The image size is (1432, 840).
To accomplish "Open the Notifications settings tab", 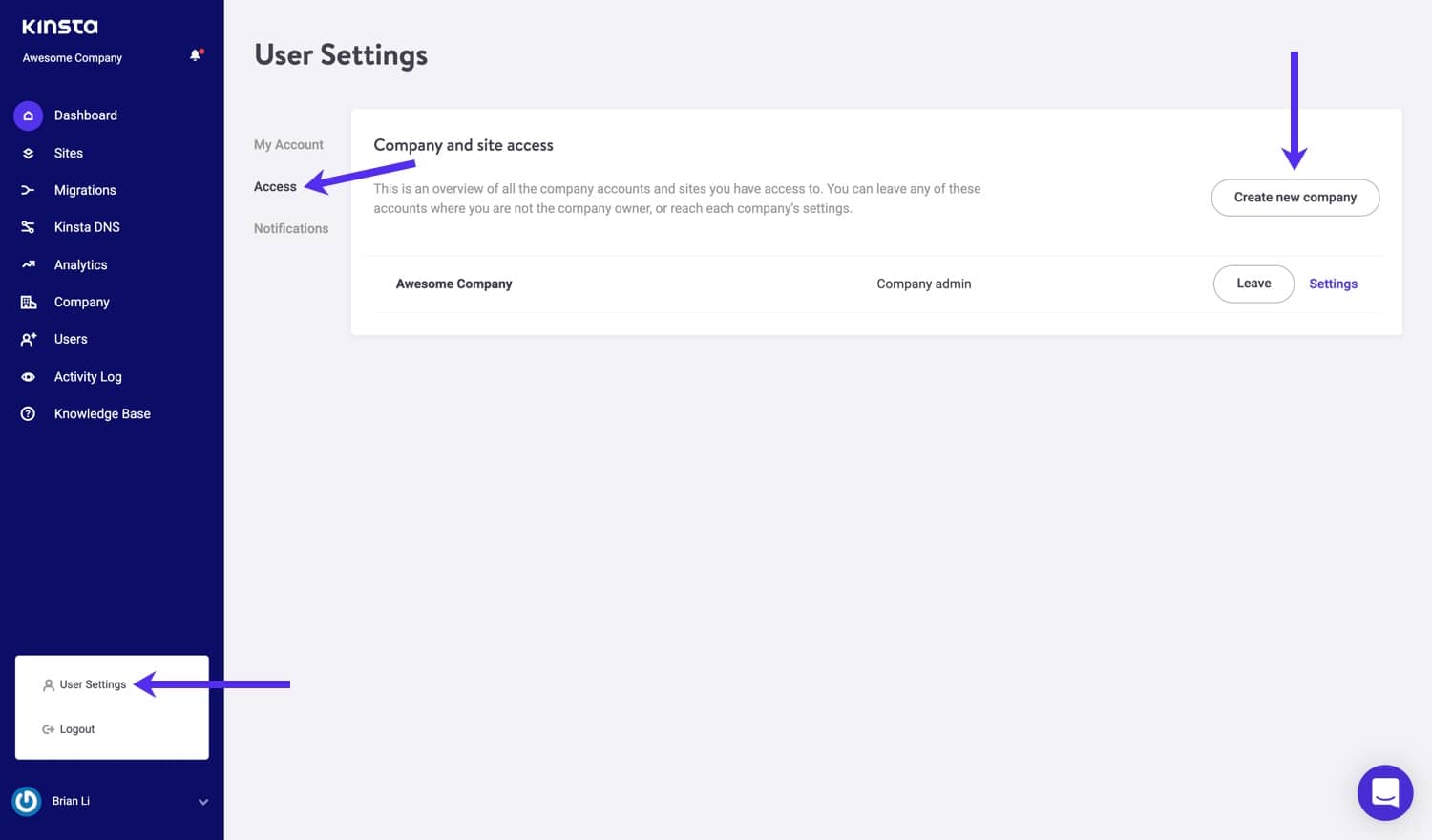I will click(x=291, y=228).
